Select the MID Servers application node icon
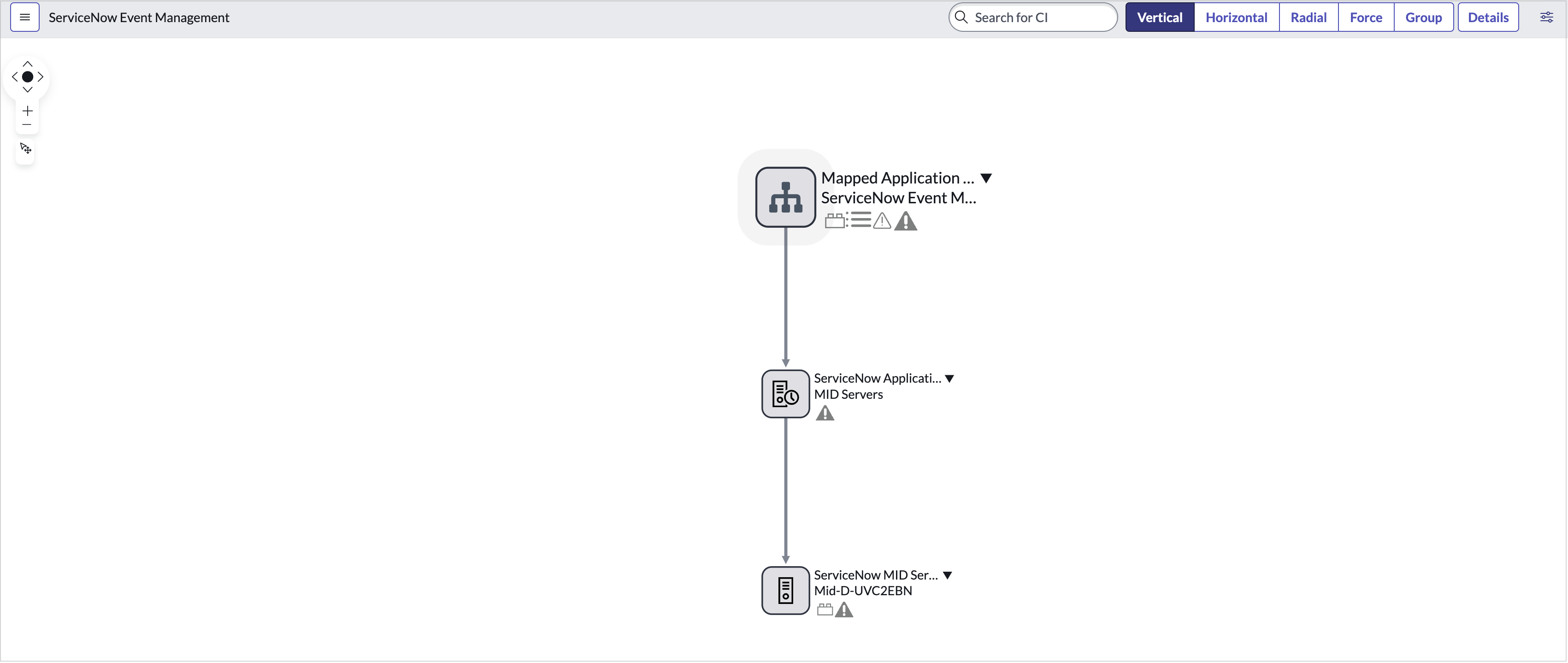 [x=785, y=394]
